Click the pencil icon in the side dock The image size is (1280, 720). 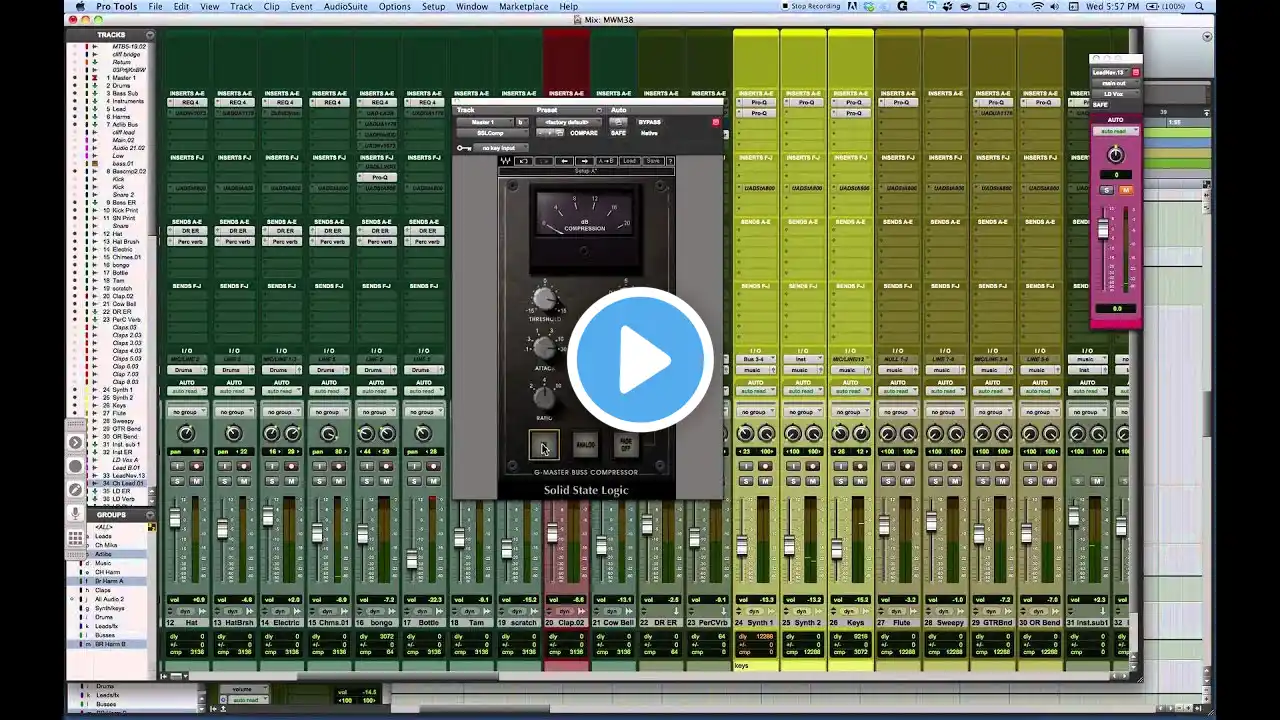point(75,489)
